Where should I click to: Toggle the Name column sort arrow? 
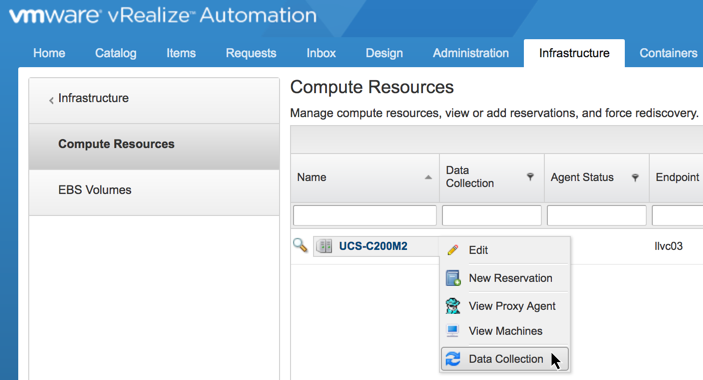(x=428, y=177)
